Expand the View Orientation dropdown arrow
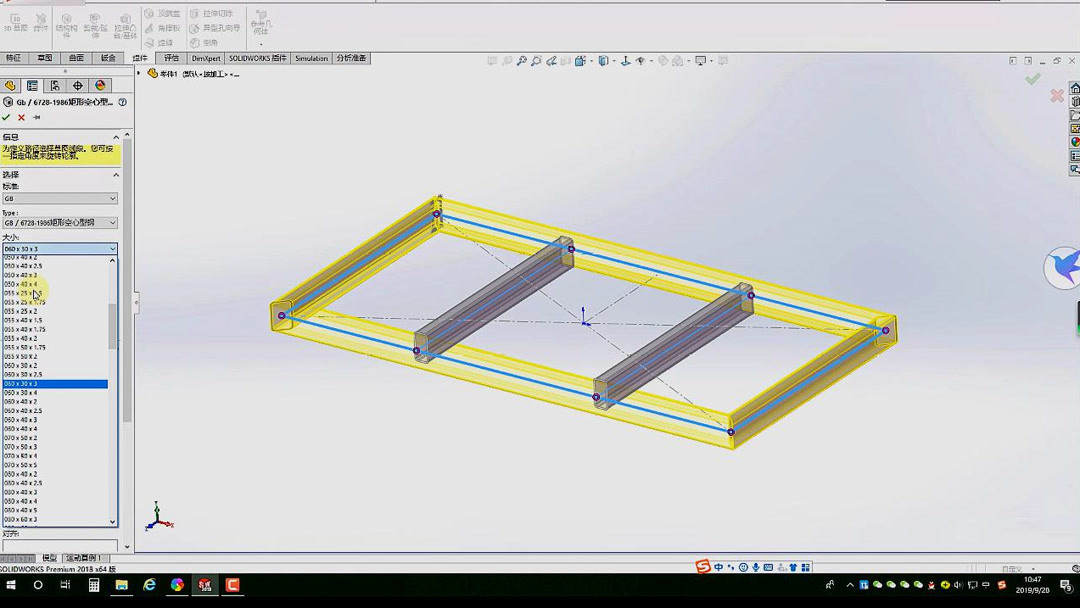 pos(614,59)
